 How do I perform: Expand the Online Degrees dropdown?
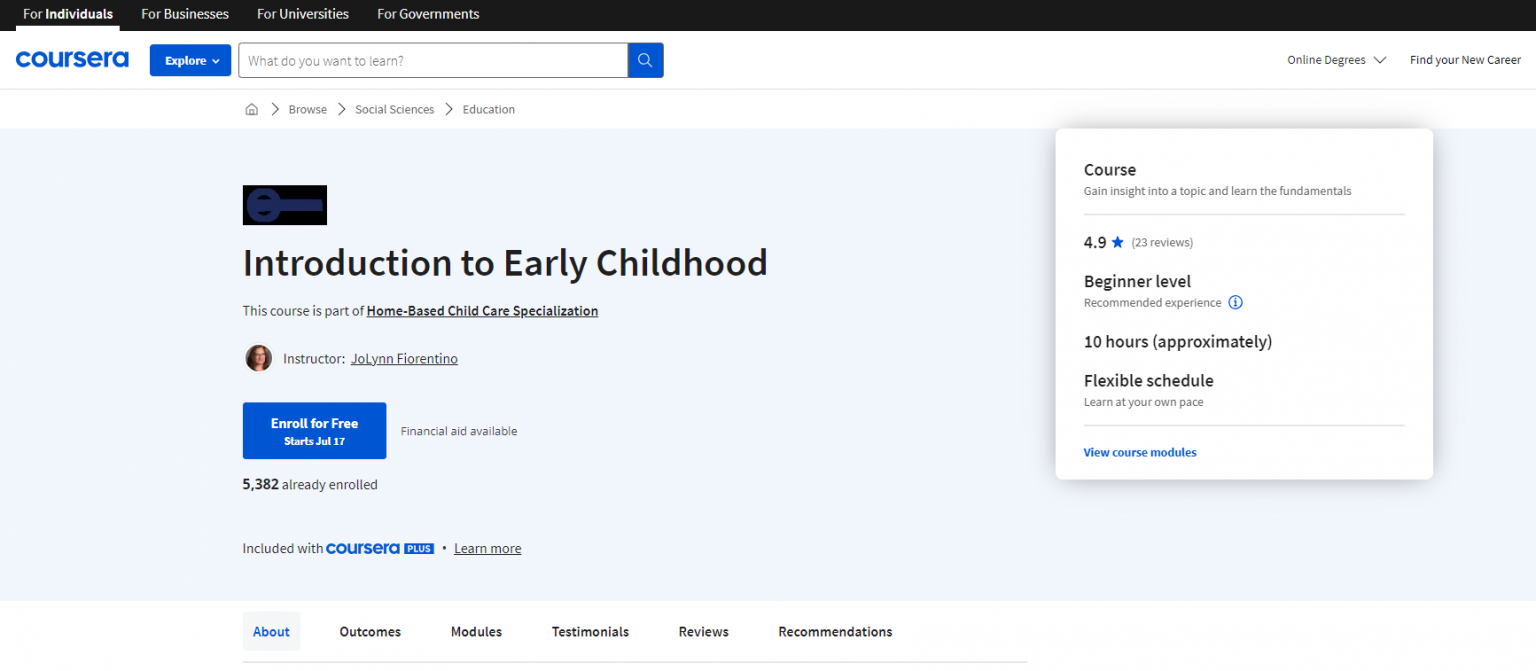1336,59
